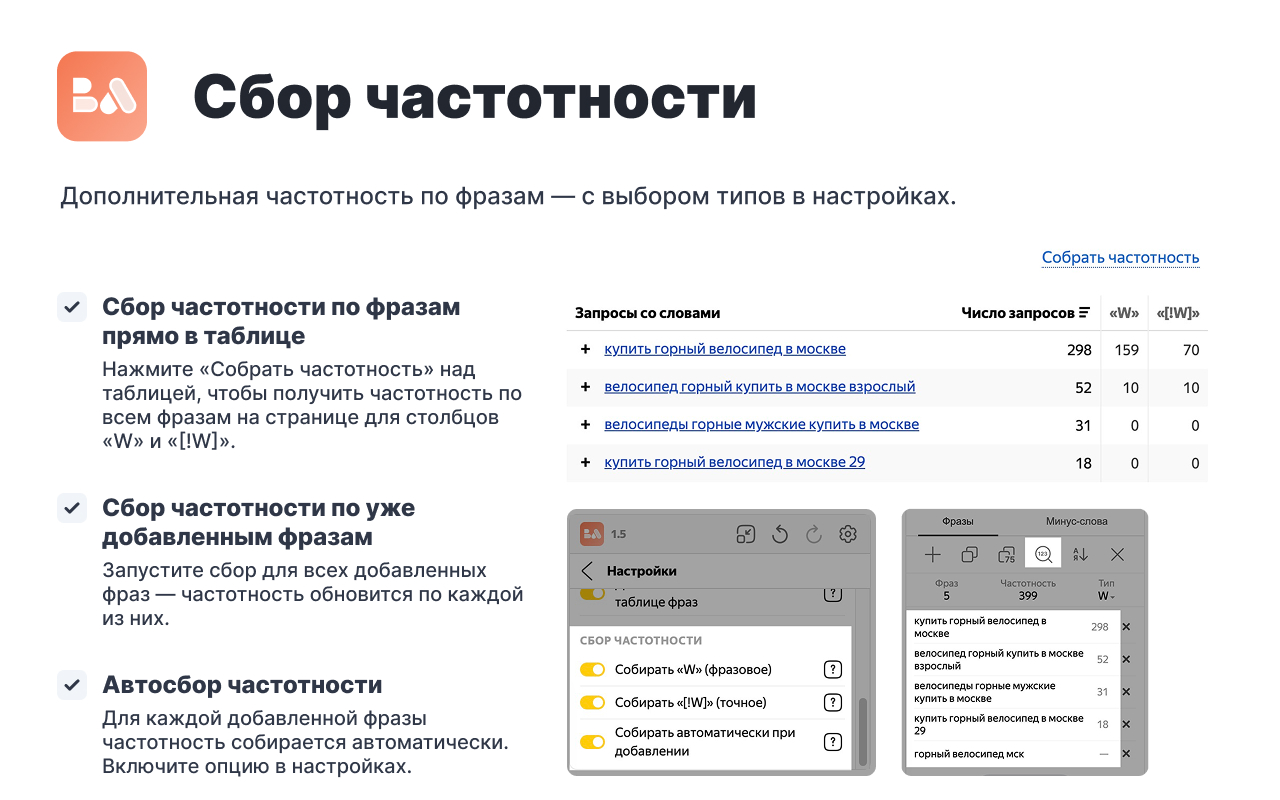Screen dimensions: 1280x800
Task: Remove phrase купить горный велосипед в москве 29
Action: tap(1126, 724)
